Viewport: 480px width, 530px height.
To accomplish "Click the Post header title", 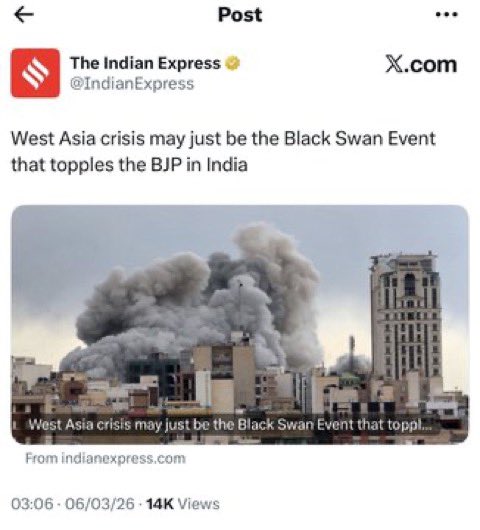I will [x=240, y=15].
